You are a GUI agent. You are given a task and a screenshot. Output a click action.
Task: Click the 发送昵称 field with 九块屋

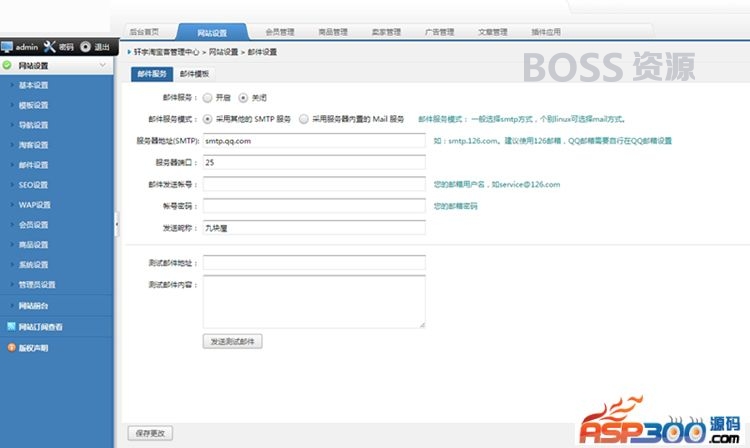tap(314, 228)
